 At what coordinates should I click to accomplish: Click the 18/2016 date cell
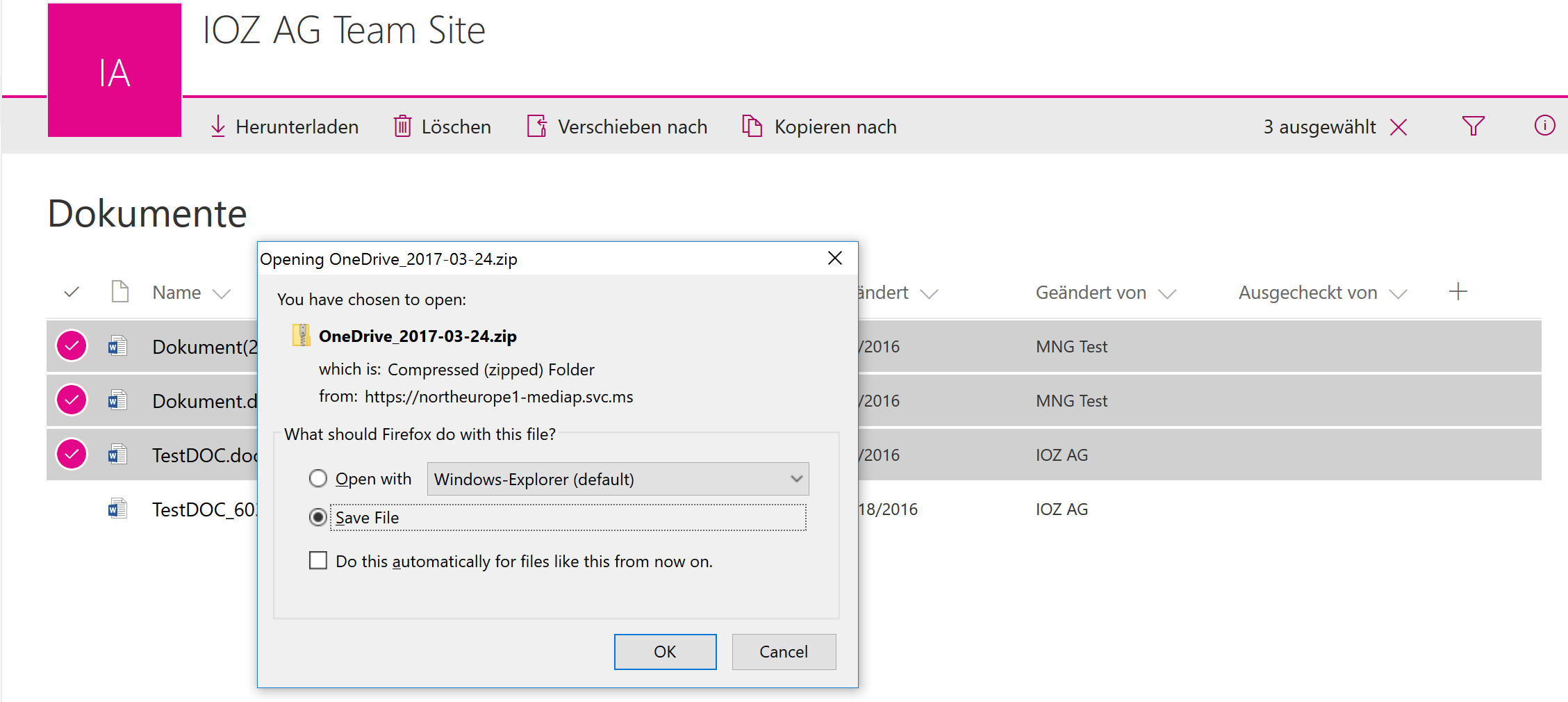pos(888,509)
